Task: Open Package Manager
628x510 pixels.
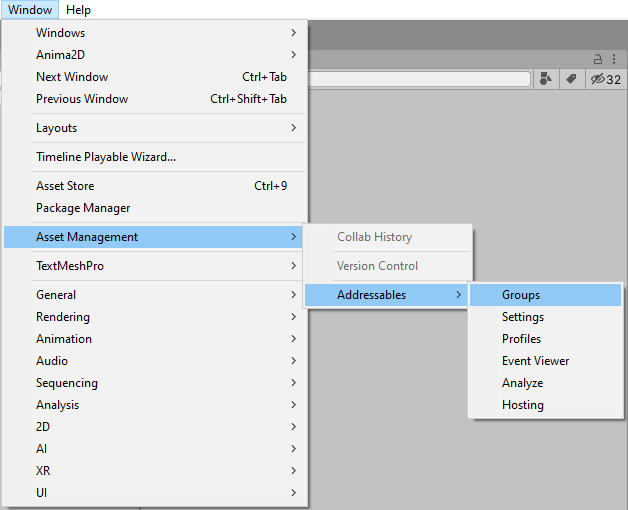Action: point(83,208)
